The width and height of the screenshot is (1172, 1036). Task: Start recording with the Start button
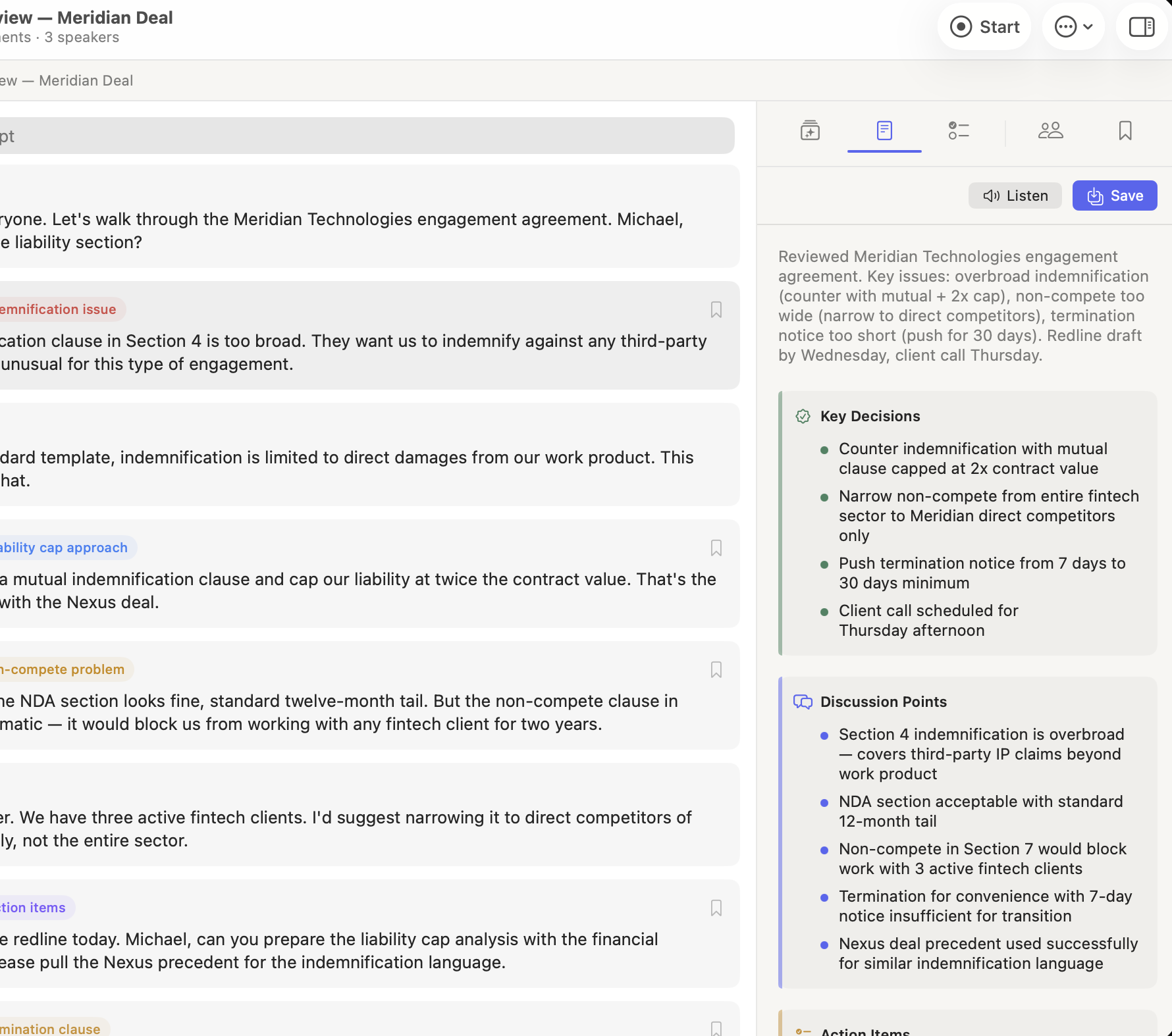(x=984, y=27)
